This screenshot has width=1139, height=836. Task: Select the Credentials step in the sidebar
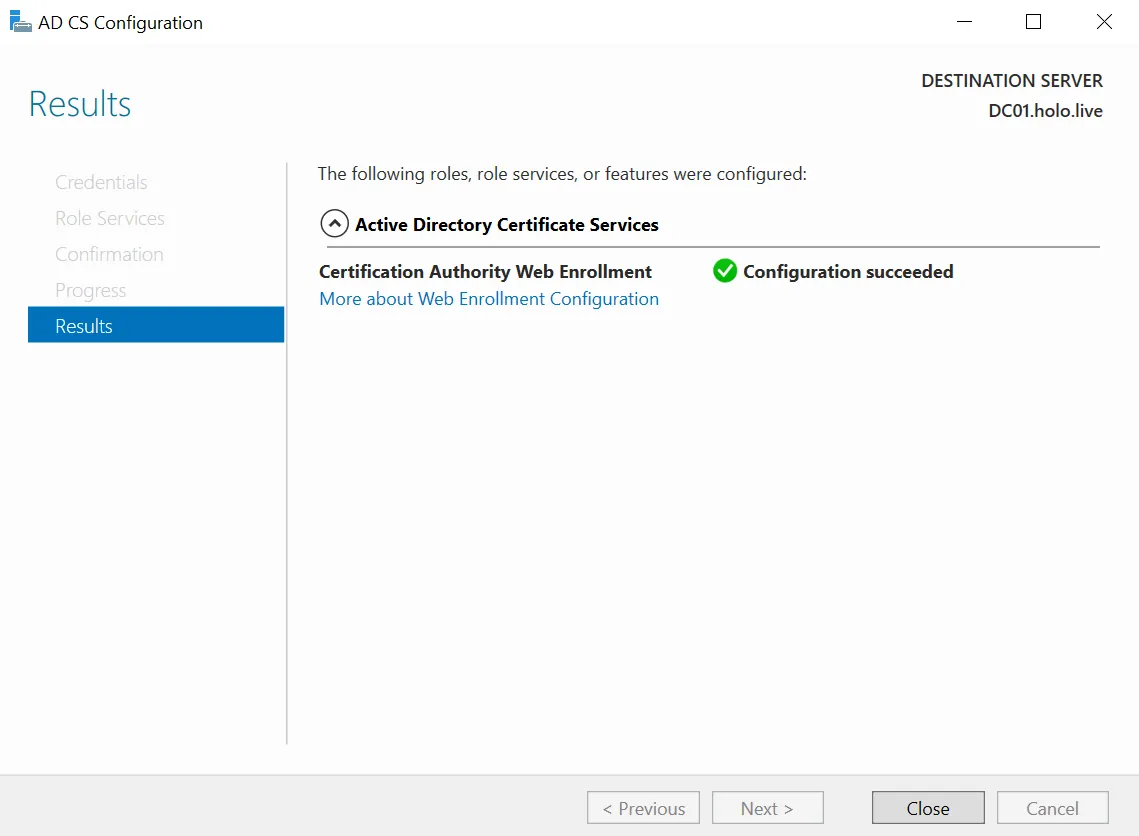[x=101, y=182]
